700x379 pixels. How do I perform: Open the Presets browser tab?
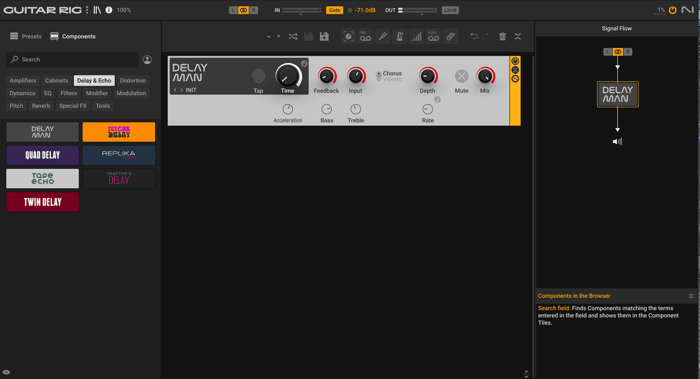click(26, 36)
